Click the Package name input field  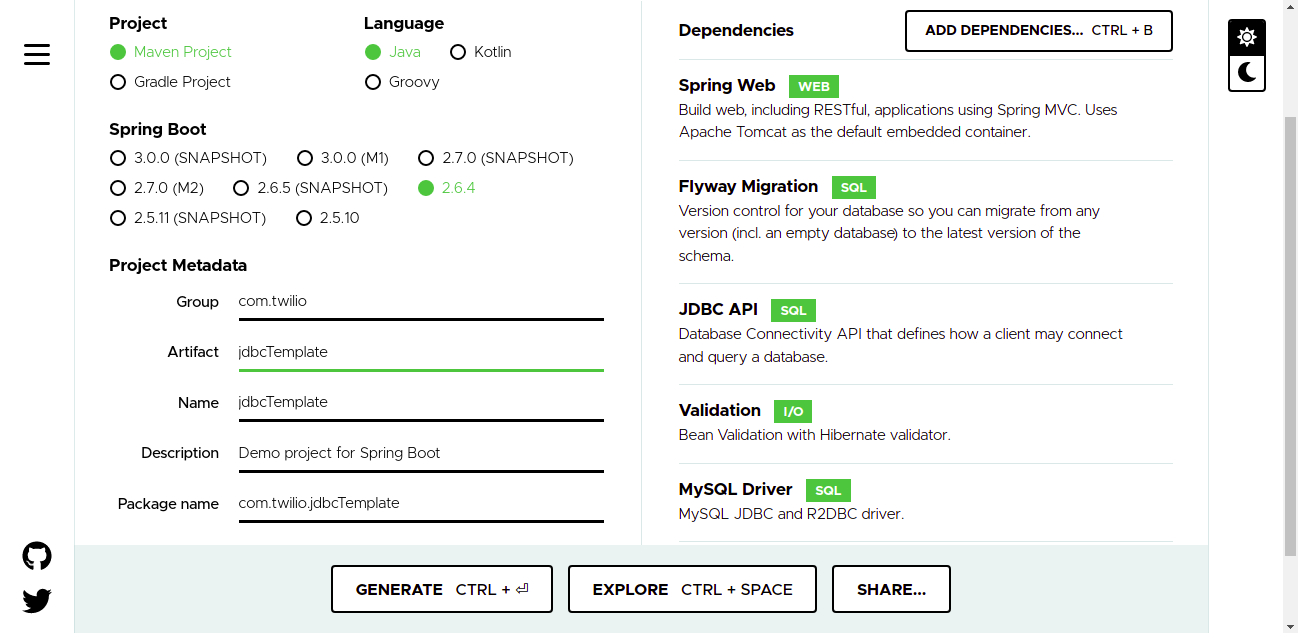(x=421, y=503)
